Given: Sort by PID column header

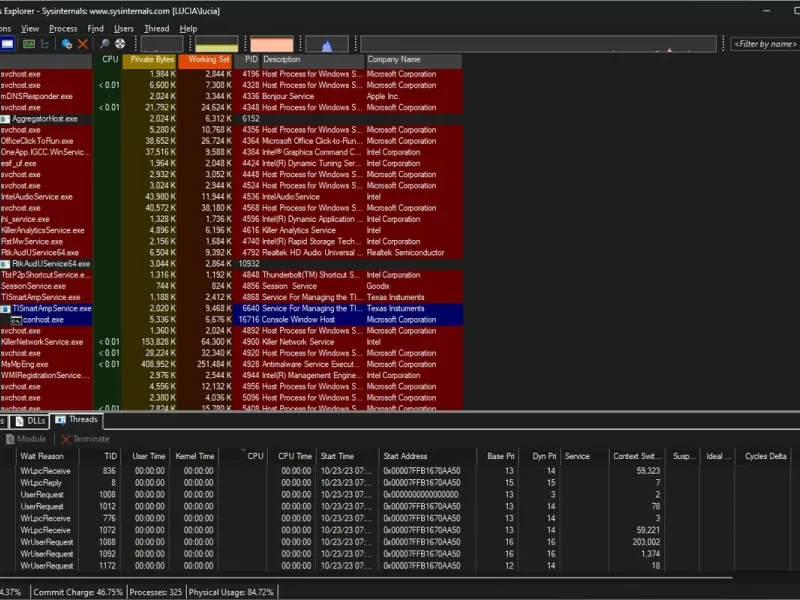Looking at the screenshot, I should click(247, 60).
